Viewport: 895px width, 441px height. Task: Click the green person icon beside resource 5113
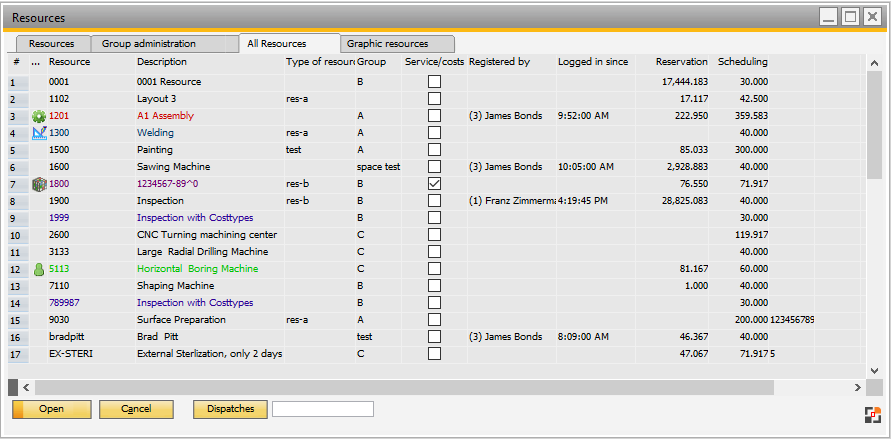pos(39,269)
